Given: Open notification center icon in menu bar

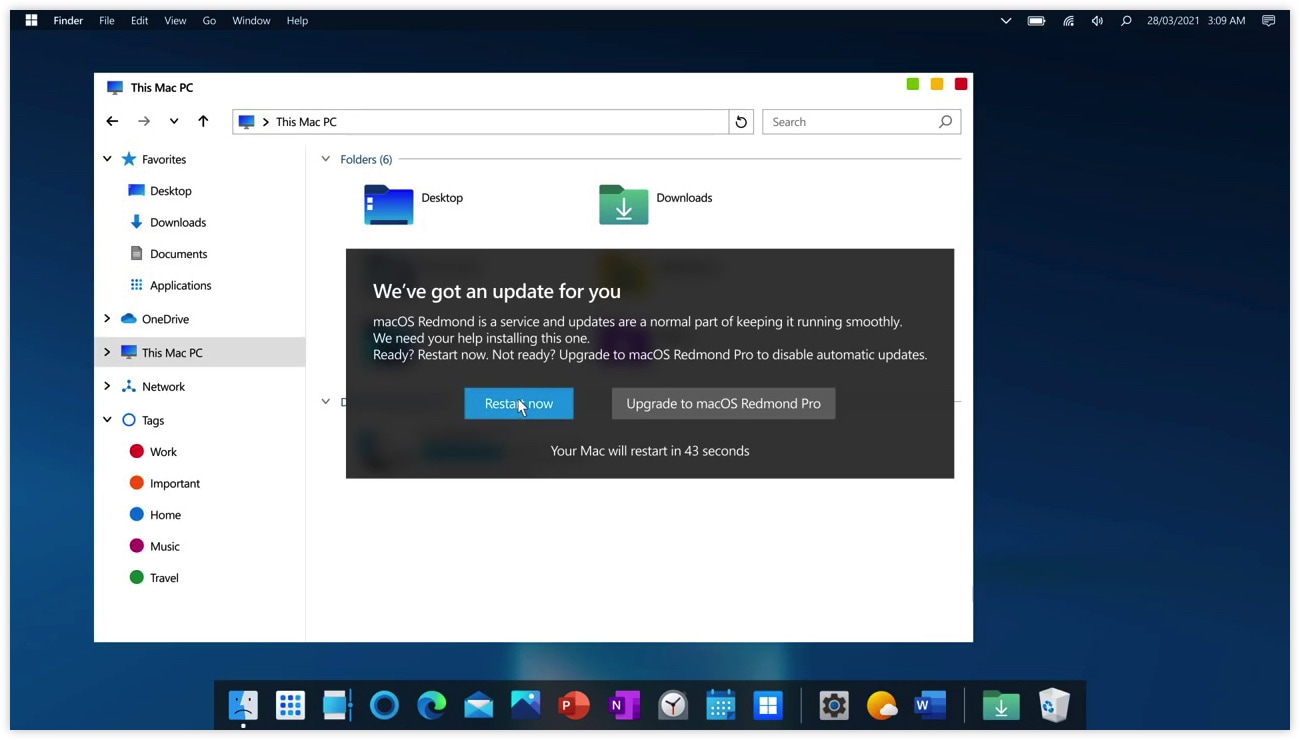Looking at the screenshot, I should (1268, 20).
